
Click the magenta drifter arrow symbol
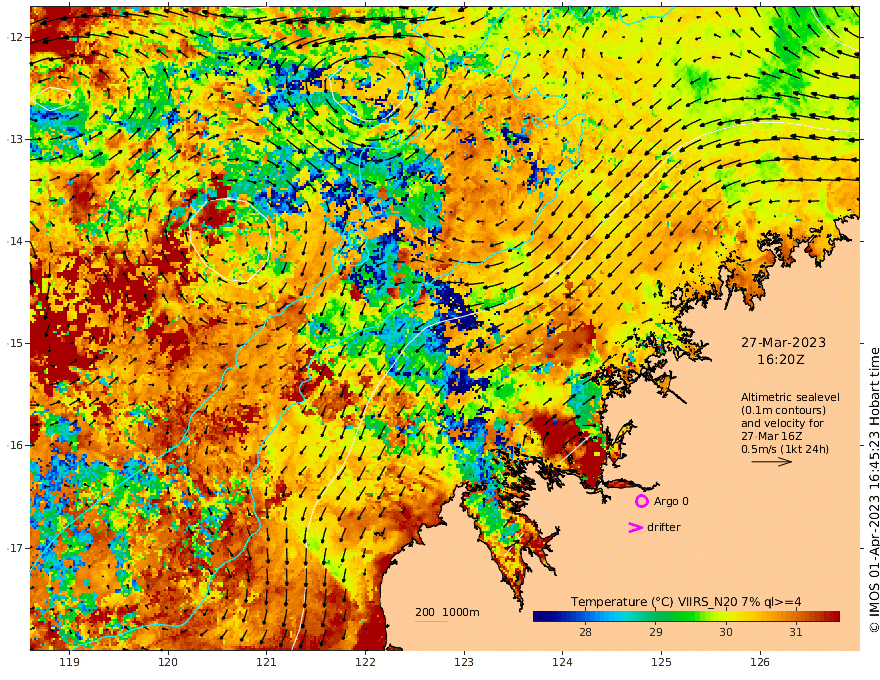tap(635, 527)
